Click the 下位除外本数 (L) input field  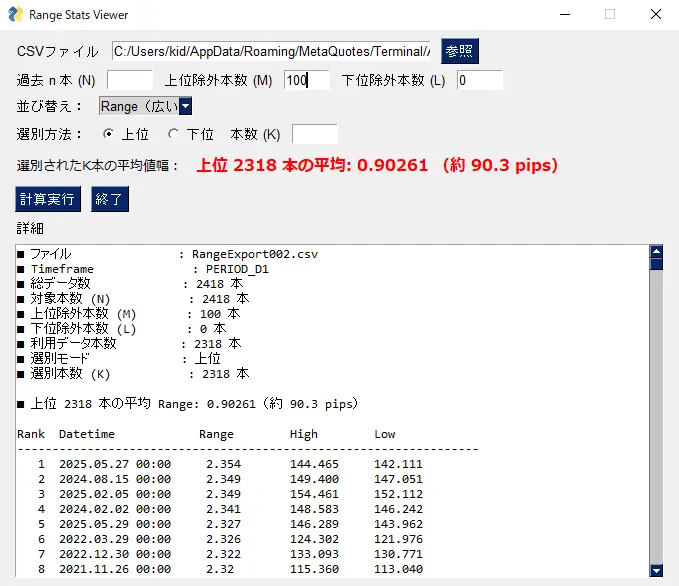[x=480, y=80]
